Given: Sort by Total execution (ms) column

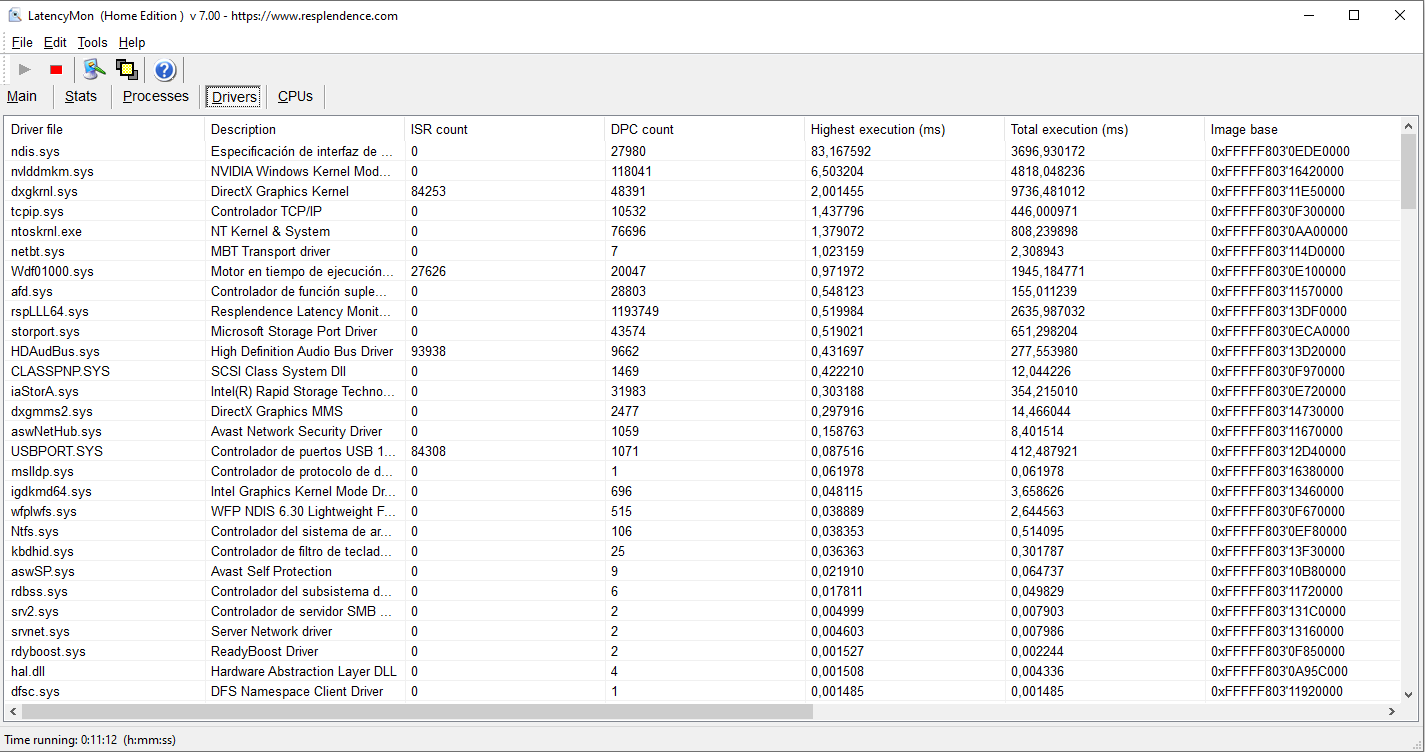Looking at the screenshot, I should [1105, 129].
